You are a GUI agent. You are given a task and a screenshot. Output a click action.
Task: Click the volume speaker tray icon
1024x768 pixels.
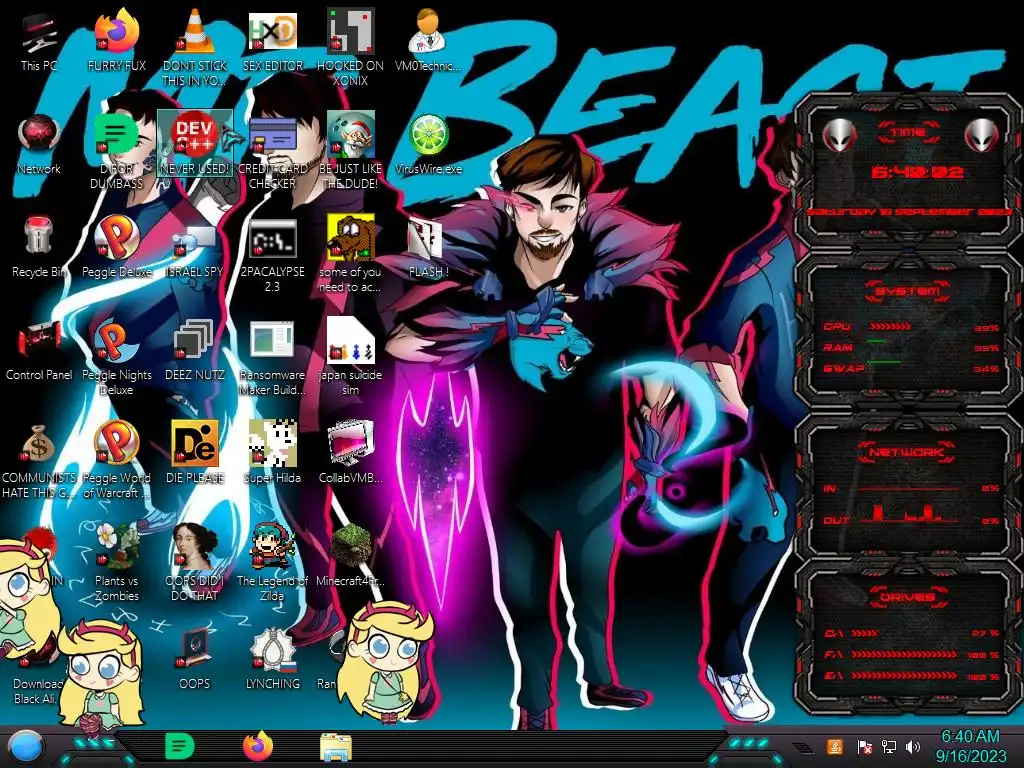(914, 746)
